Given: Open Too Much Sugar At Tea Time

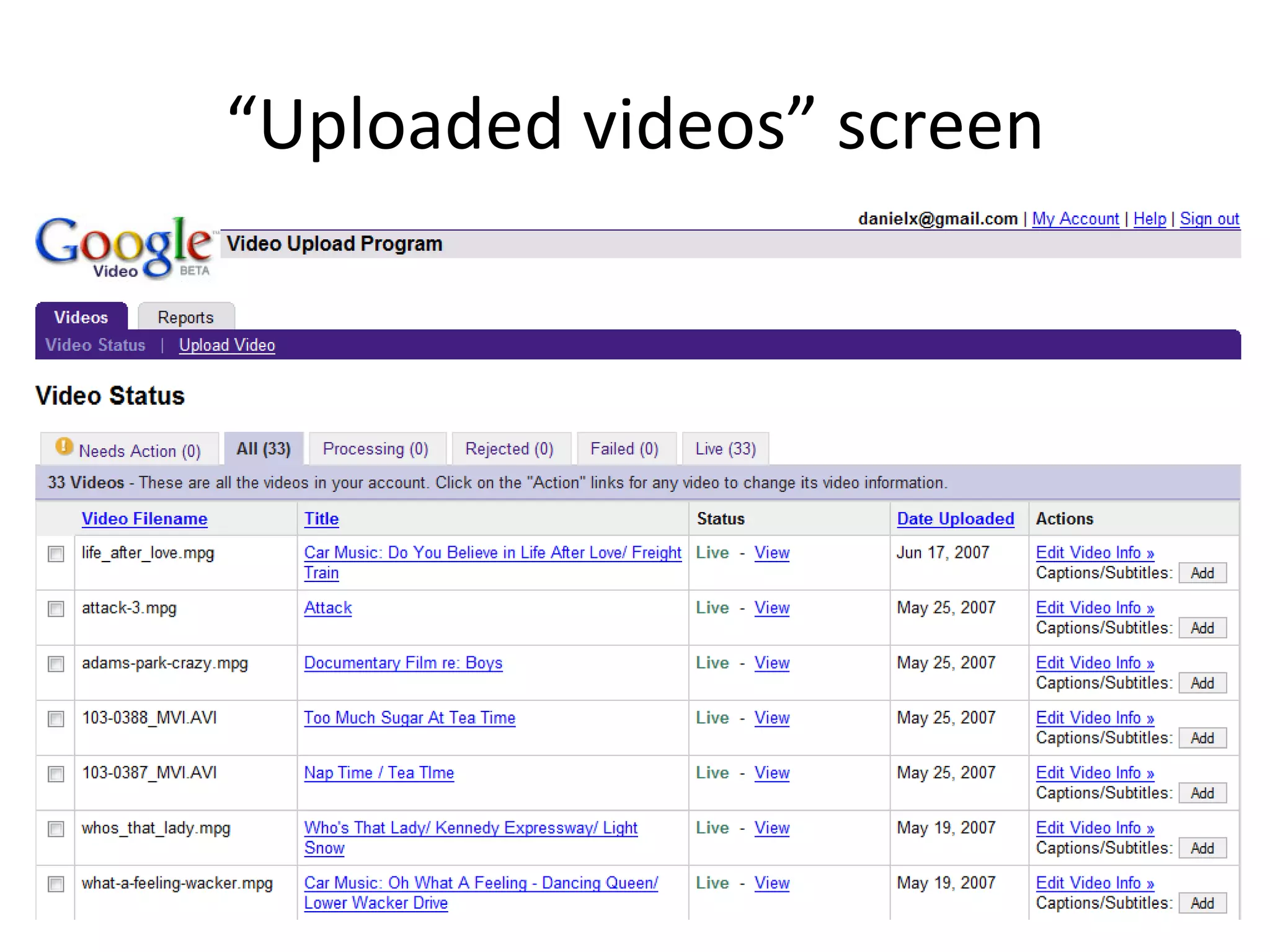Looking at the screenshot, I should 410,718.
